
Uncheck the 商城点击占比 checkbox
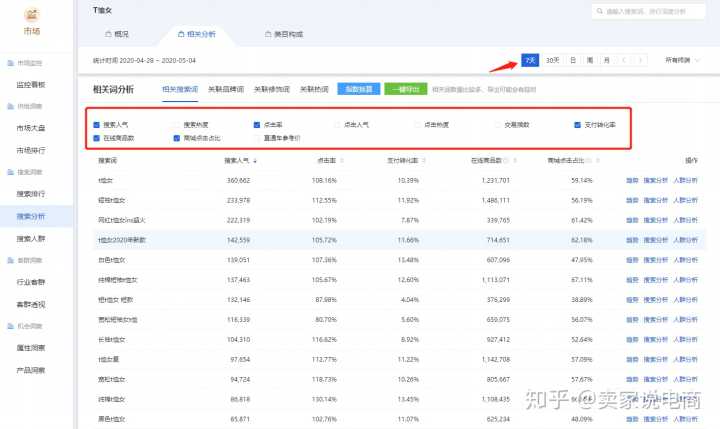pos(177,138)
